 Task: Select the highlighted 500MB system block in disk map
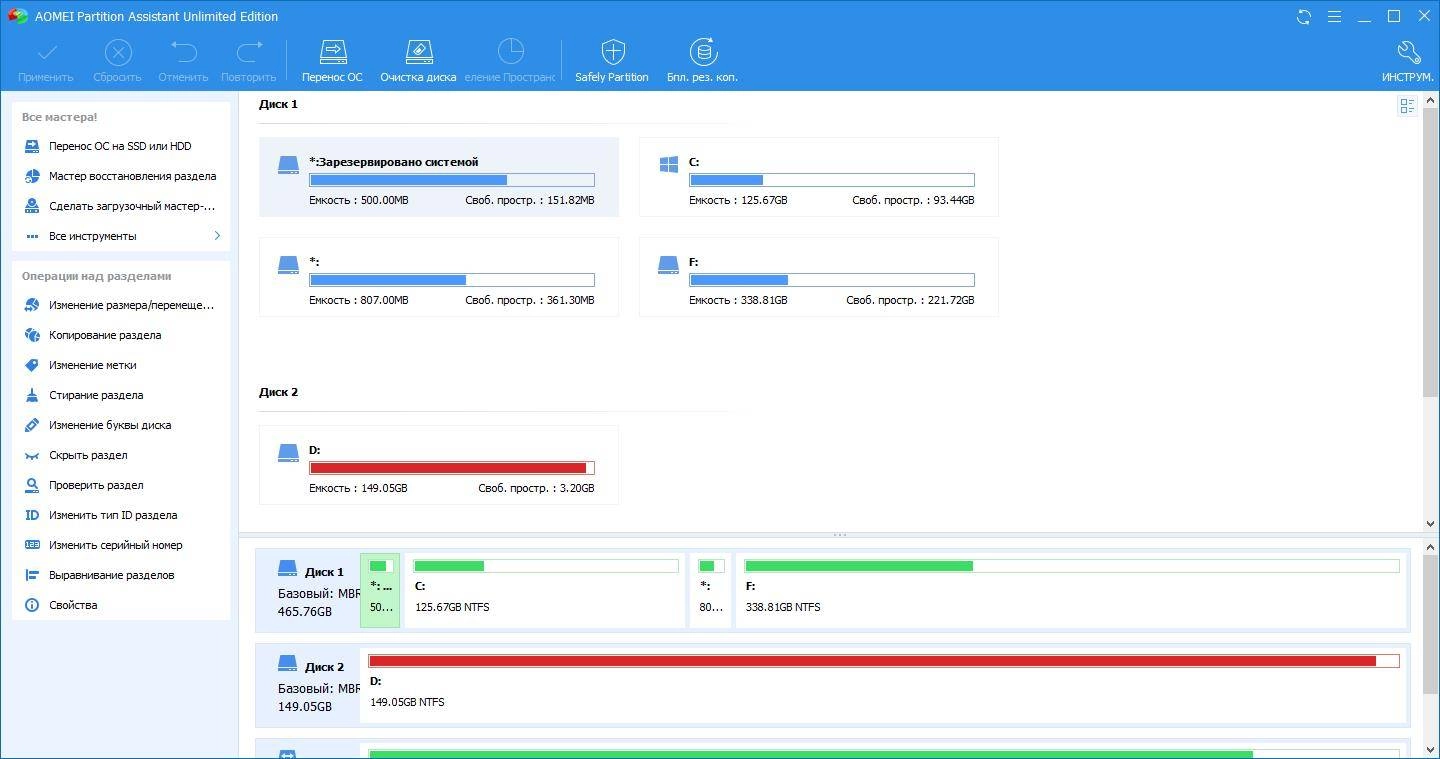(380, 591)
